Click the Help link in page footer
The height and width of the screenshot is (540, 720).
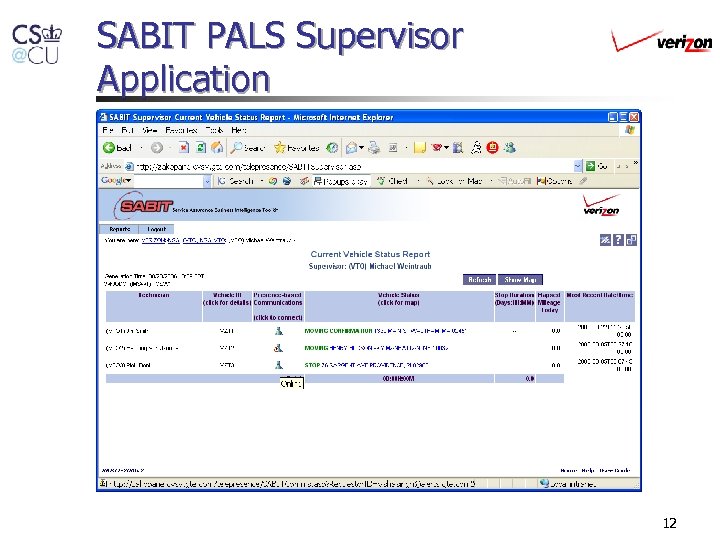tap(588, 470)
